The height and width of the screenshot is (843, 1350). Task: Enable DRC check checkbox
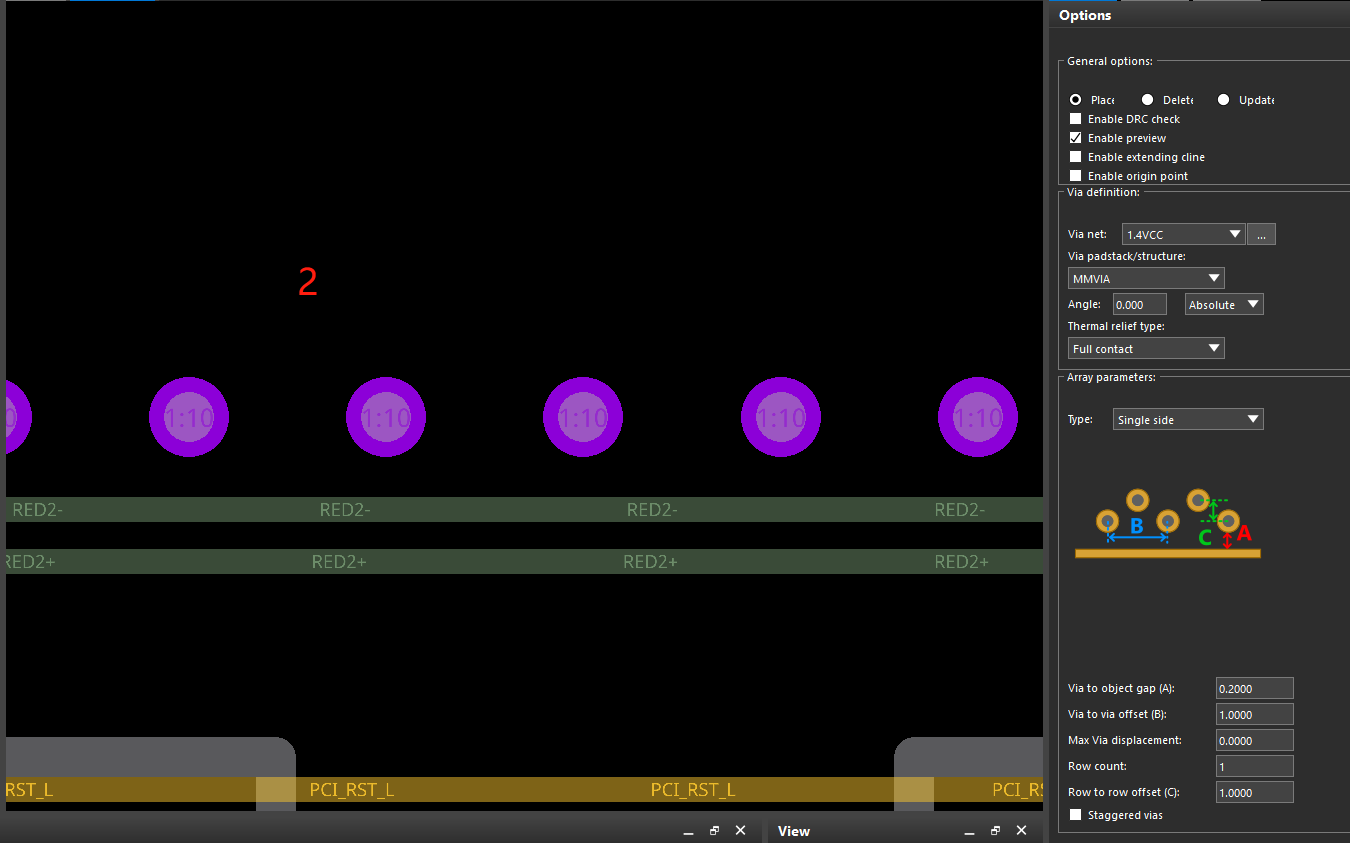pyautogui.click(x=1076, y=119)
